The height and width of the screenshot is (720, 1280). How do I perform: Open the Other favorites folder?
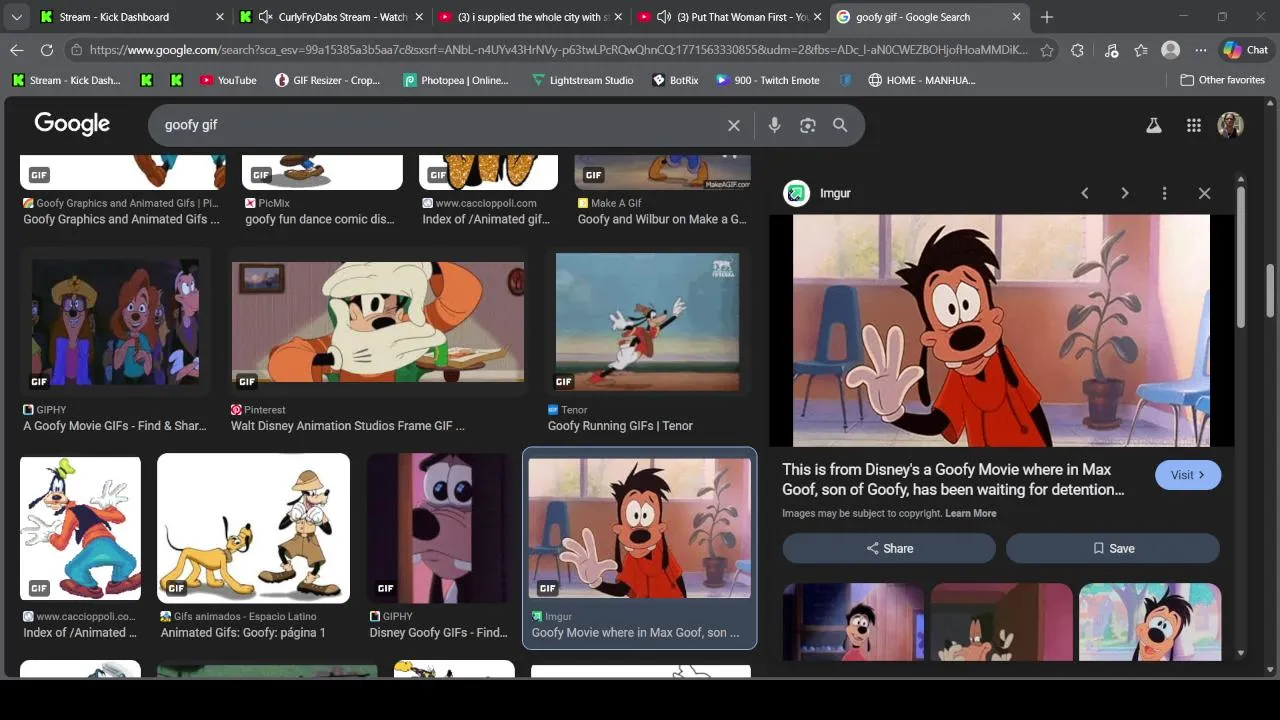click(x=1222, y=80)
